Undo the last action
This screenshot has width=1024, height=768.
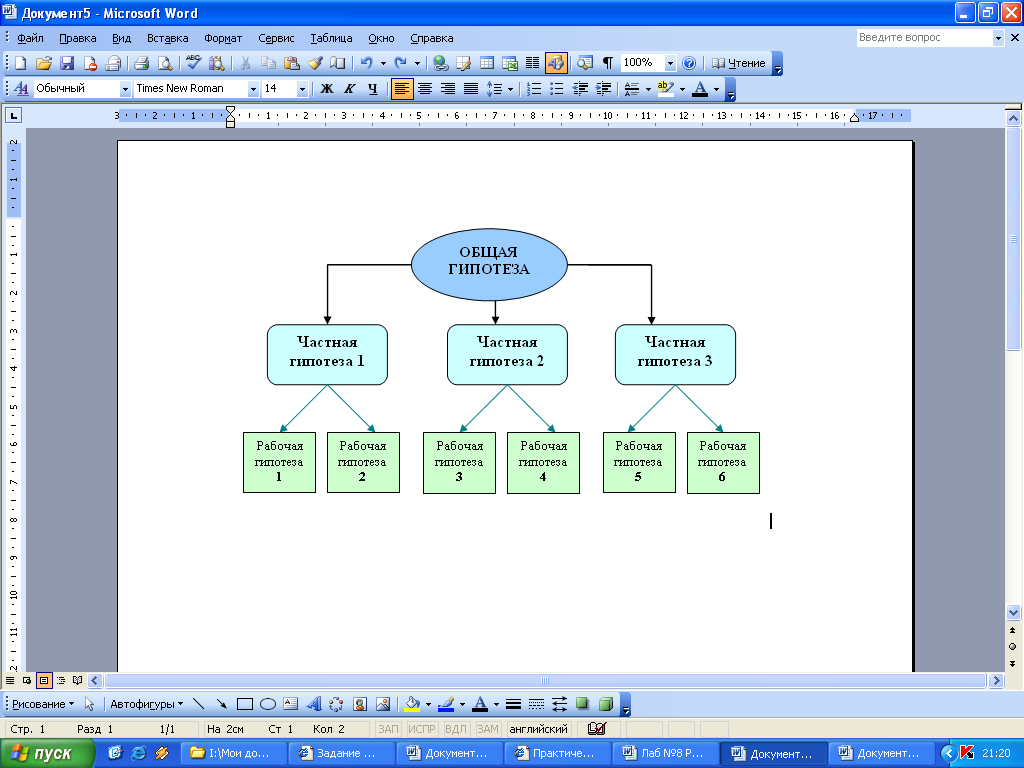pos(366,63)
